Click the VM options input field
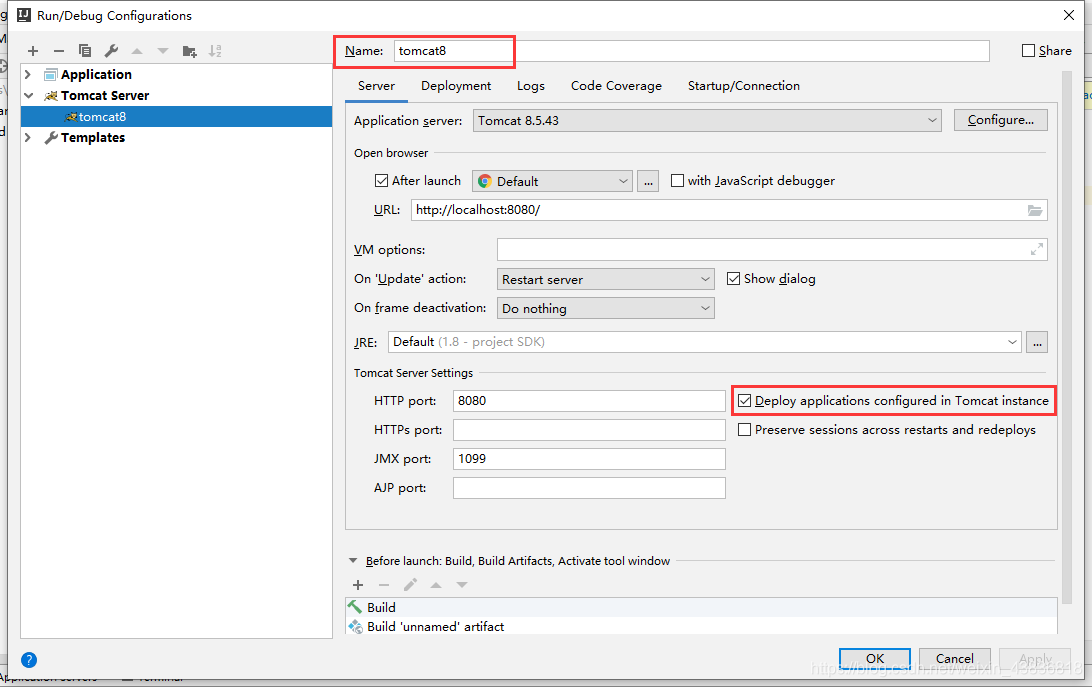The width and height of the screenshot is (1092, 687). [772, 249]
